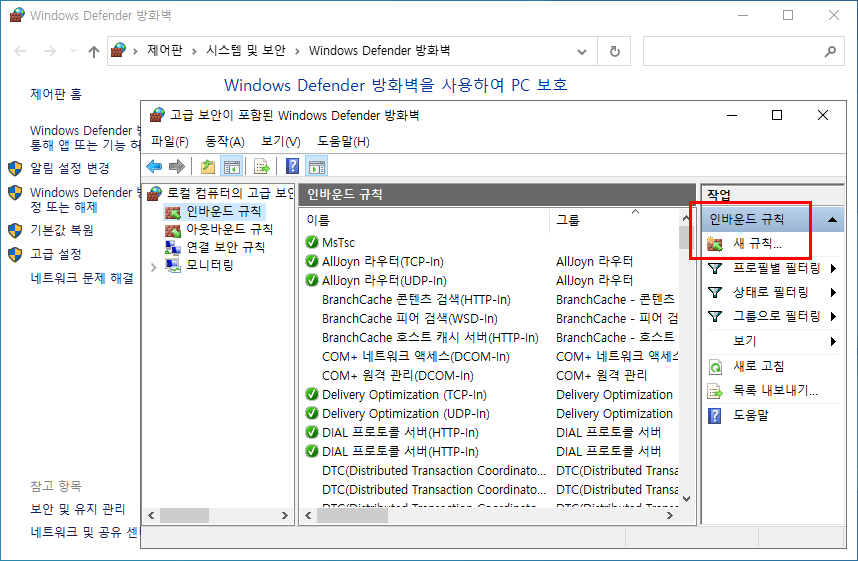Click the blue Back arrow in the MMC toolbar
This screenshot has height=561, width=858.
click(154, 166)
